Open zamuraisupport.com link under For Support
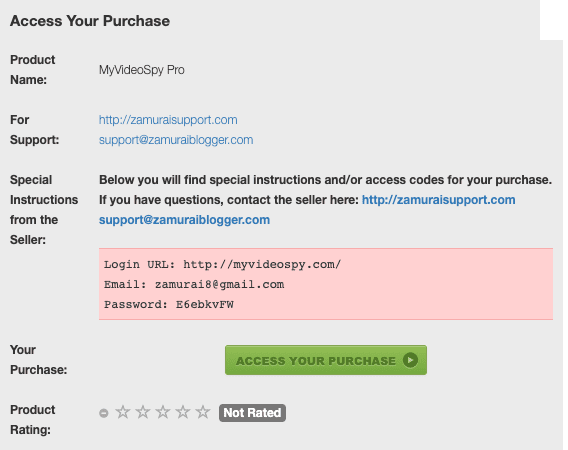This screenshot has width=568, height=450. (168, 120)
